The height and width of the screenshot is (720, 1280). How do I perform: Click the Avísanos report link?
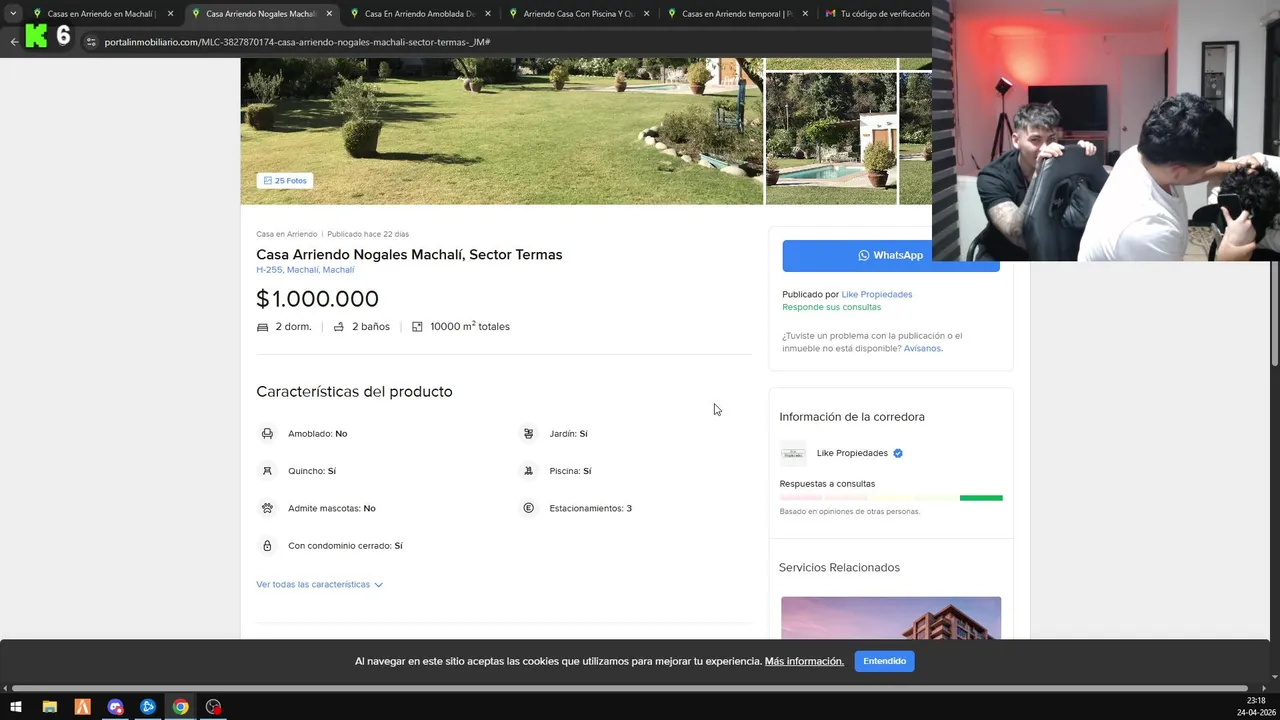point(923,348)
